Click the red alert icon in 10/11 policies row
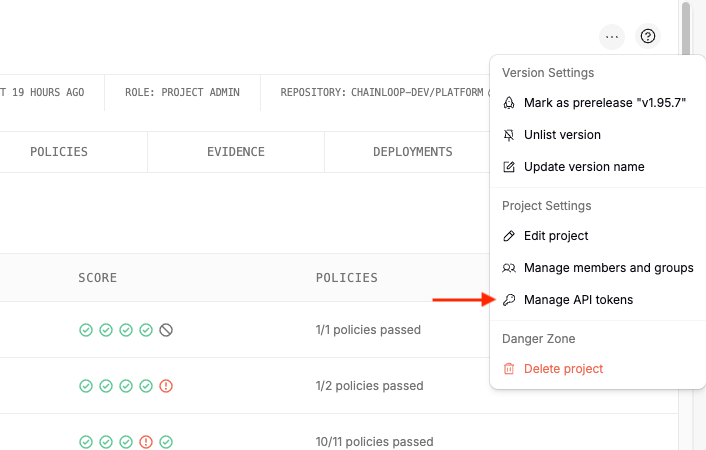Viewport: 706px width, 450px height. pyautogui.click(x=146, y=442)
